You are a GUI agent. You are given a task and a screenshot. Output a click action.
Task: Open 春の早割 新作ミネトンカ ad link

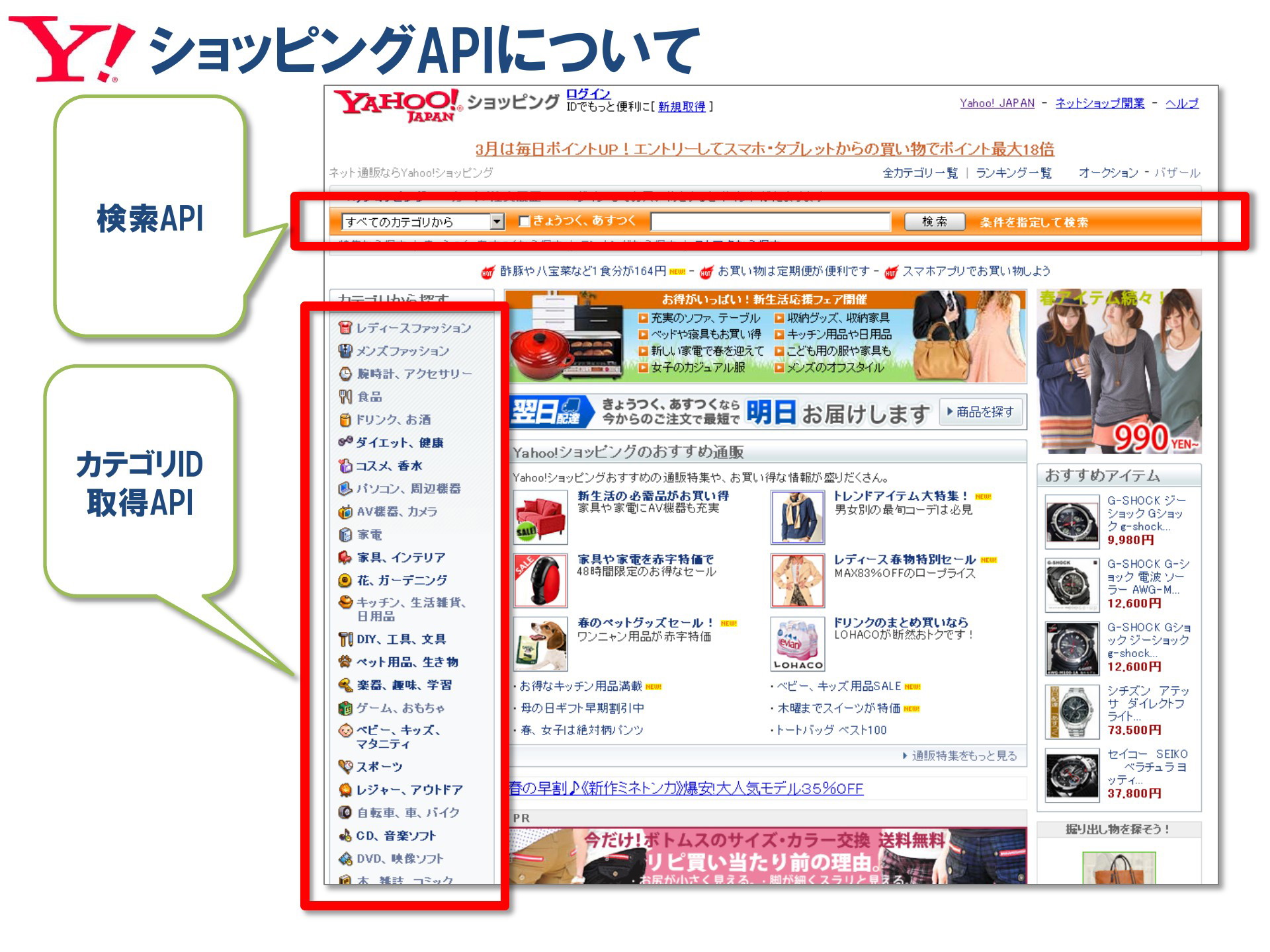686,789
